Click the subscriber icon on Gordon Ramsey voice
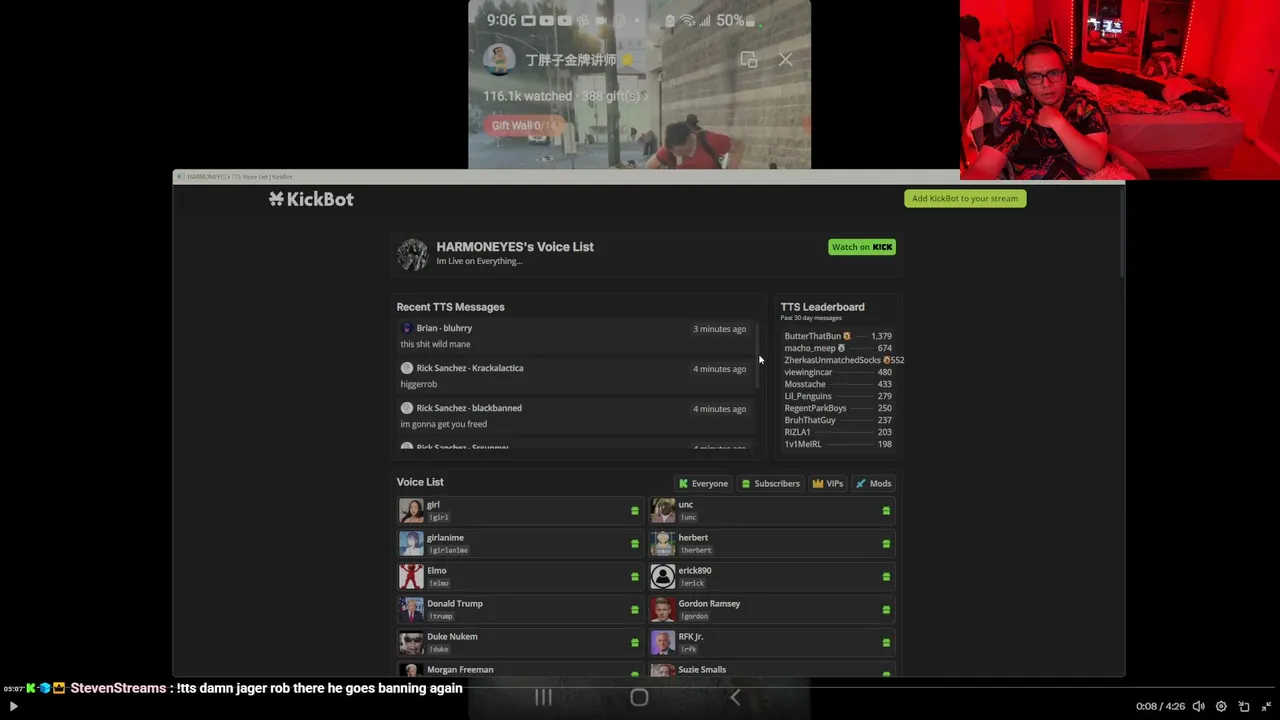 tap(886, 610)
